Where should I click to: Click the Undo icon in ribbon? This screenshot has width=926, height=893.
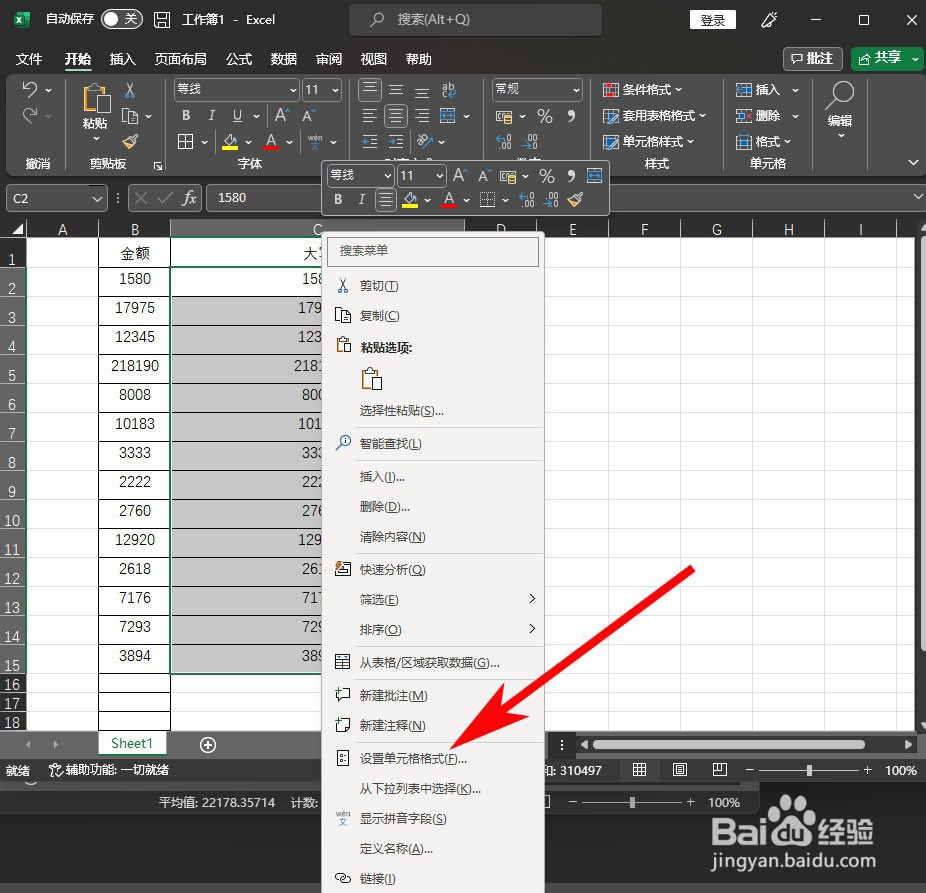pyautogui.click(x=30, y=90)
